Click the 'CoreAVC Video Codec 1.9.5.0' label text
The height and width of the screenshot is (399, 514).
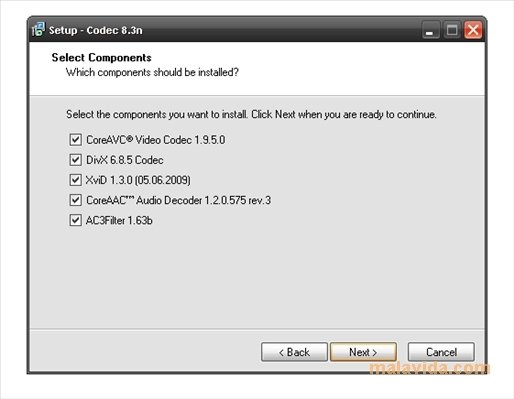pyautogui.click(x=156, y=140)
